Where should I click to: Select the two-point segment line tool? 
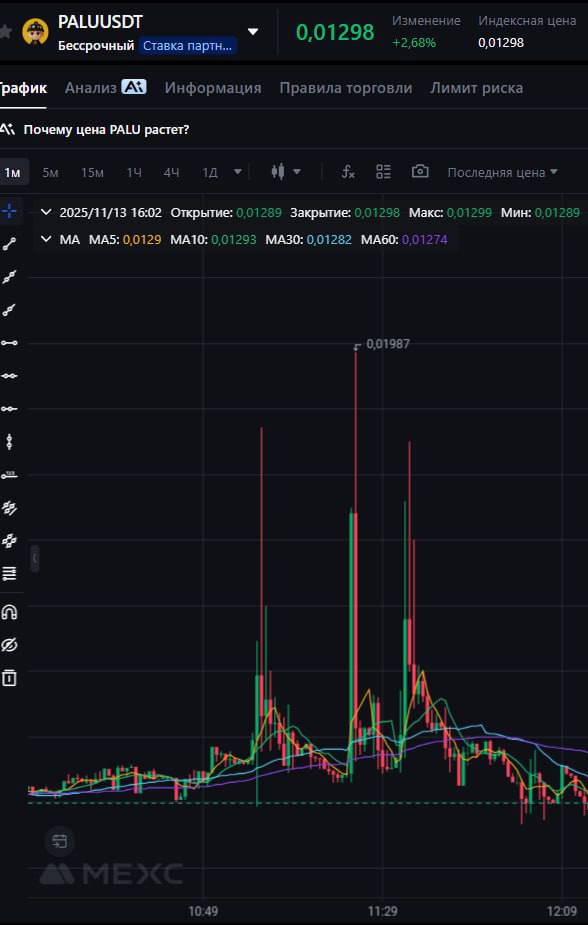point(9,244)
